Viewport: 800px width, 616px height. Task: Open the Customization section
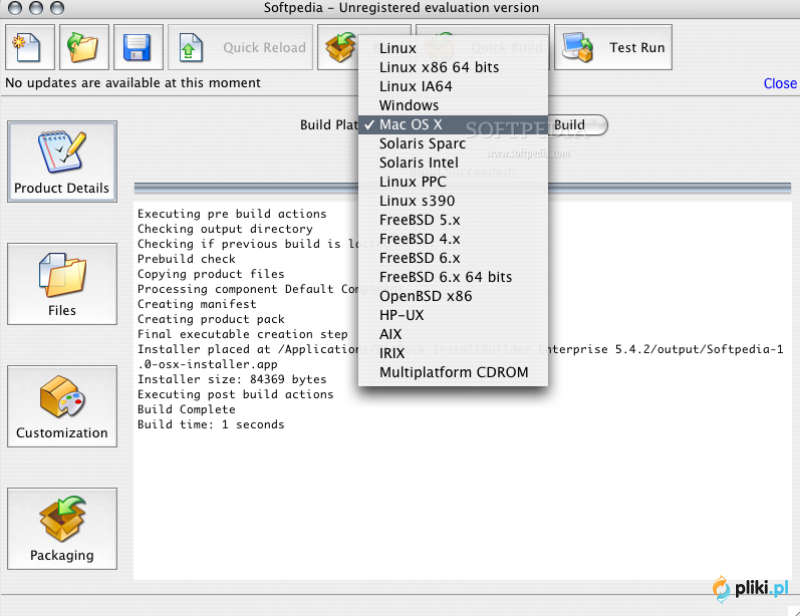pos(62,406)
